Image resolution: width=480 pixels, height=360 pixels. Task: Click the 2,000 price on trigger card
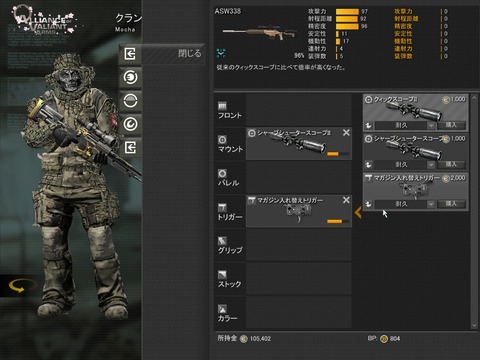pos(458,178)
